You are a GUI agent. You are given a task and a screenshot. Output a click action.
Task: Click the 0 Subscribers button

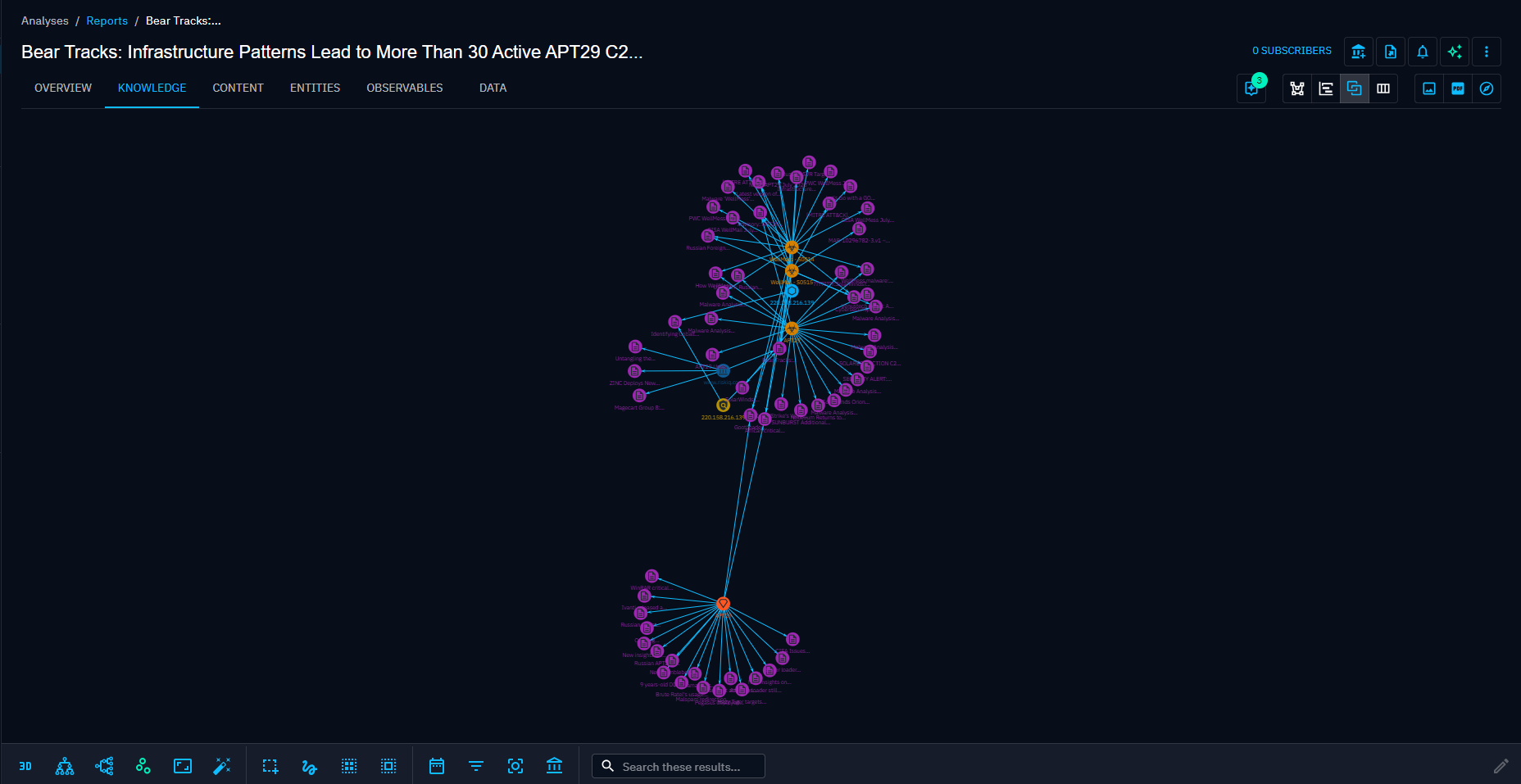[x=1292, y=51]
